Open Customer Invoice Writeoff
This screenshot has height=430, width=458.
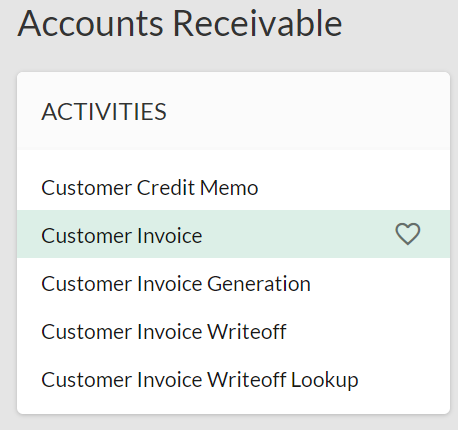point(164,332)
